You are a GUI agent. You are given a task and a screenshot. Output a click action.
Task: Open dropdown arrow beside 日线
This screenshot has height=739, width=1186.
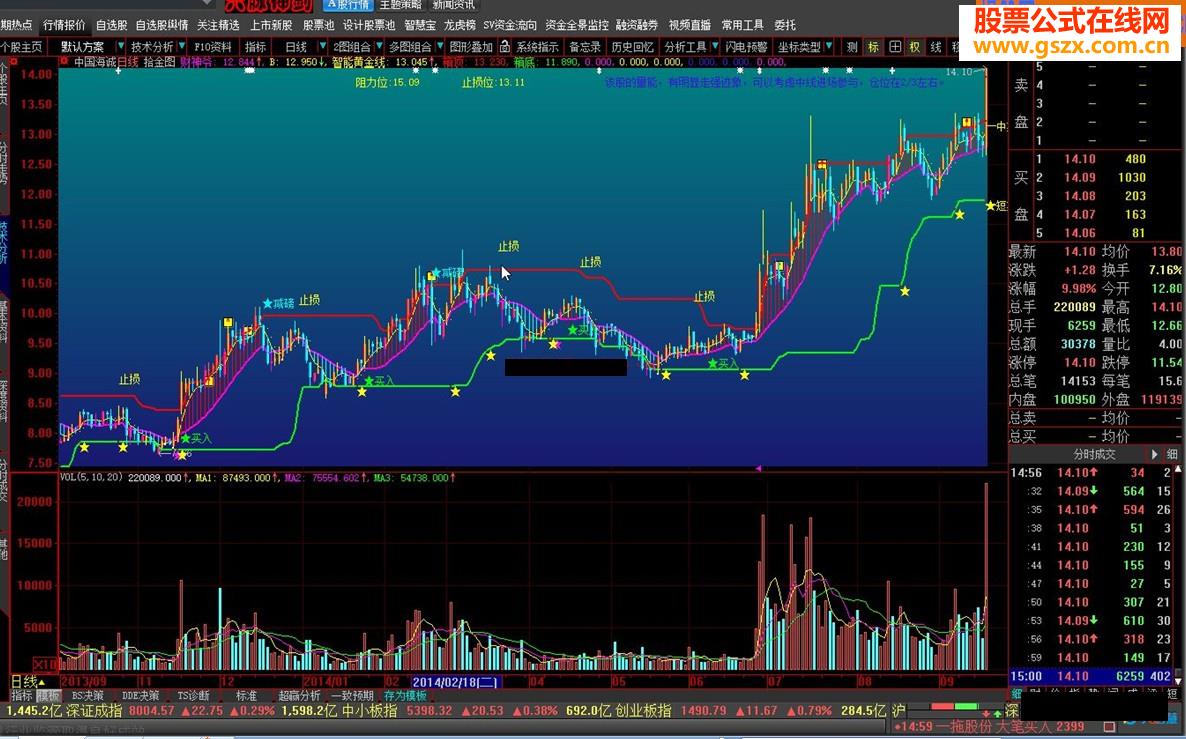321,47
